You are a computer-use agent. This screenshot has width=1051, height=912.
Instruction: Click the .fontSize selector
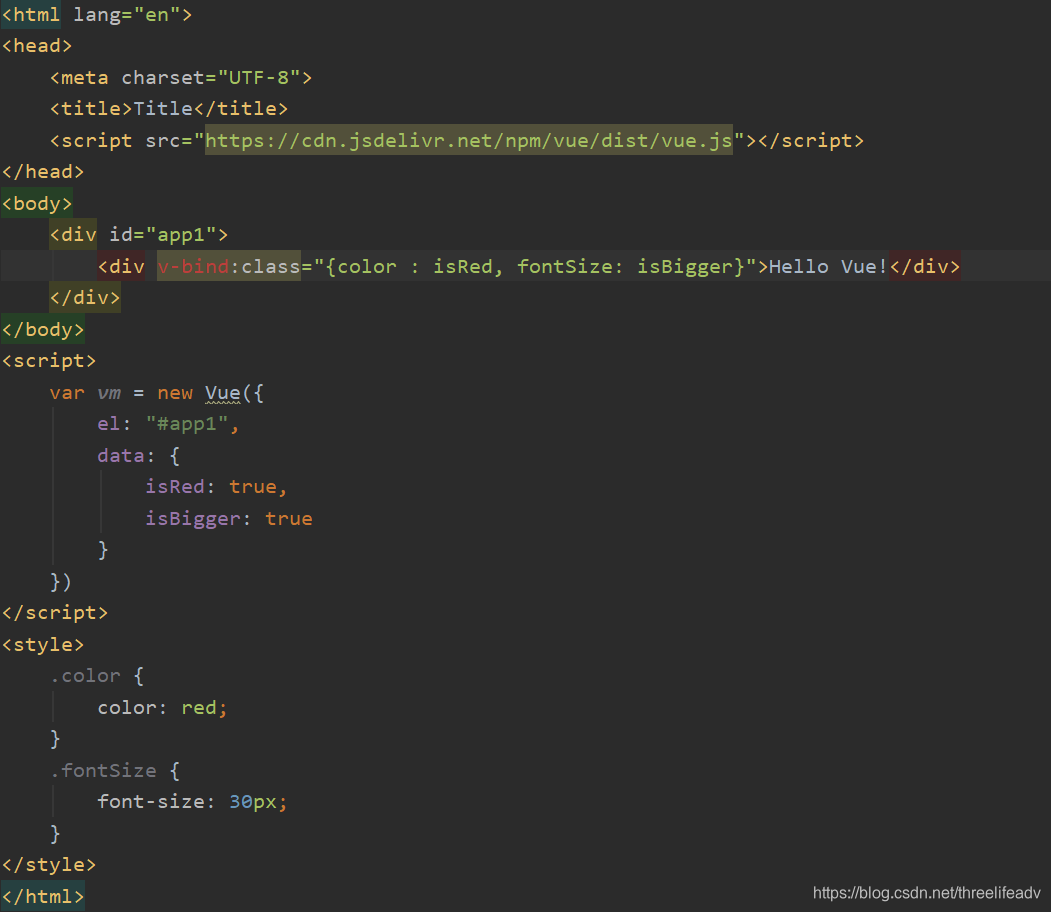(104, 771)
